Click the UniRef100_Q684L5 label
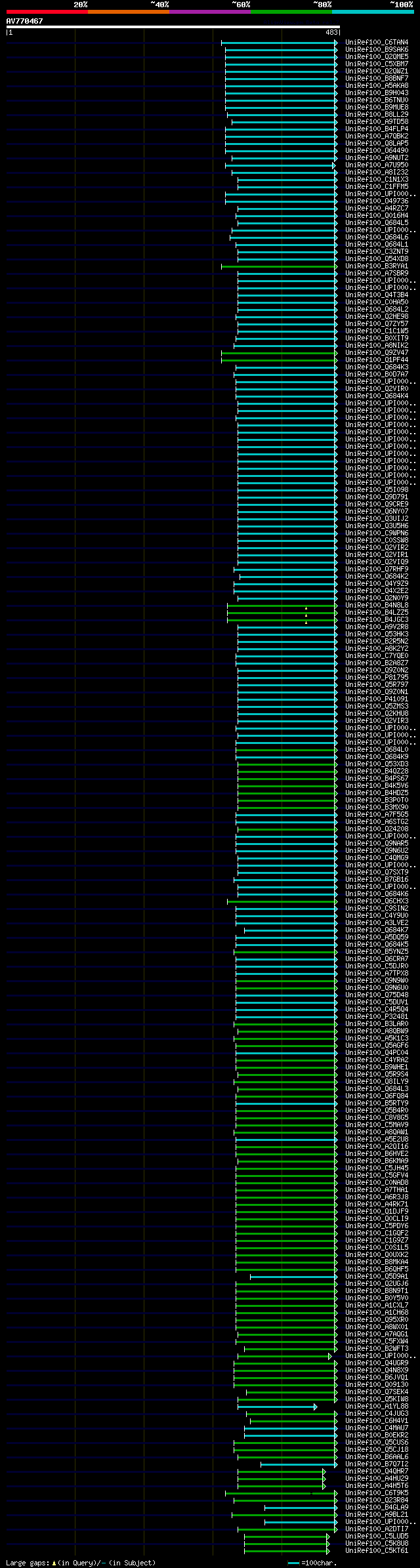420x1568 pixels. 377,223
